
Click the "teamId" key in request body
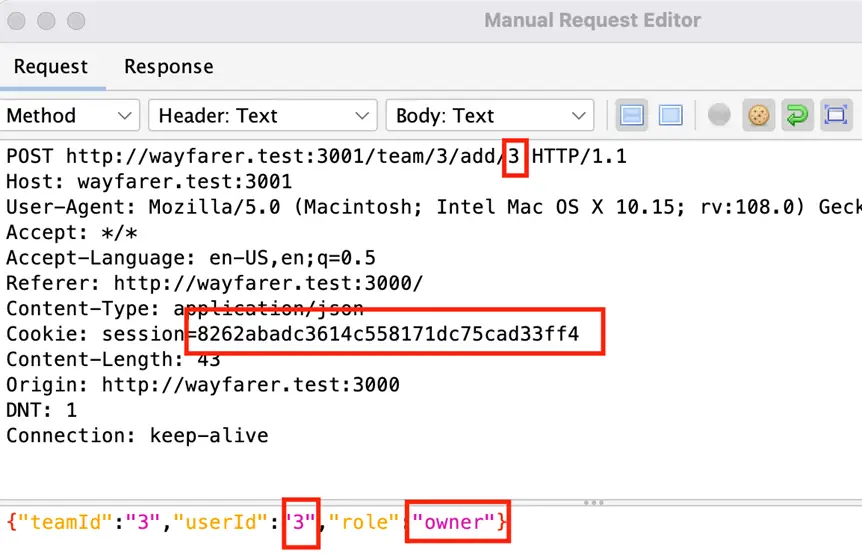pos(66,522)
